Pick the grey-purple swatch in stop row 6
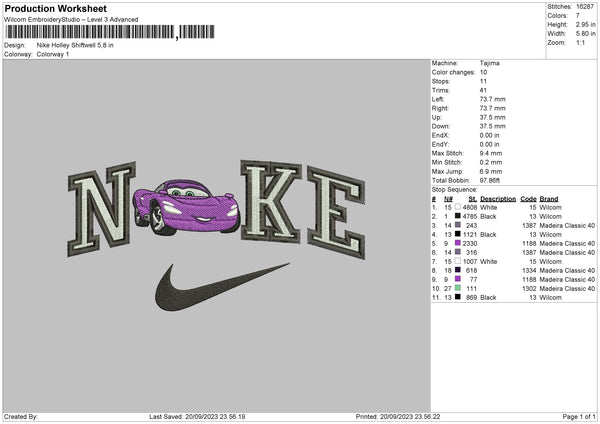The height and width of the screenshot is (424, 600). (458, 252)
